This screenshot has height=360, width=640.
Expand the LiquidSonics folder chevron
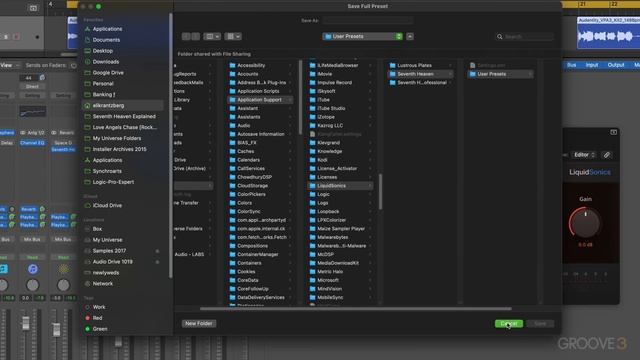coord(370,186)
